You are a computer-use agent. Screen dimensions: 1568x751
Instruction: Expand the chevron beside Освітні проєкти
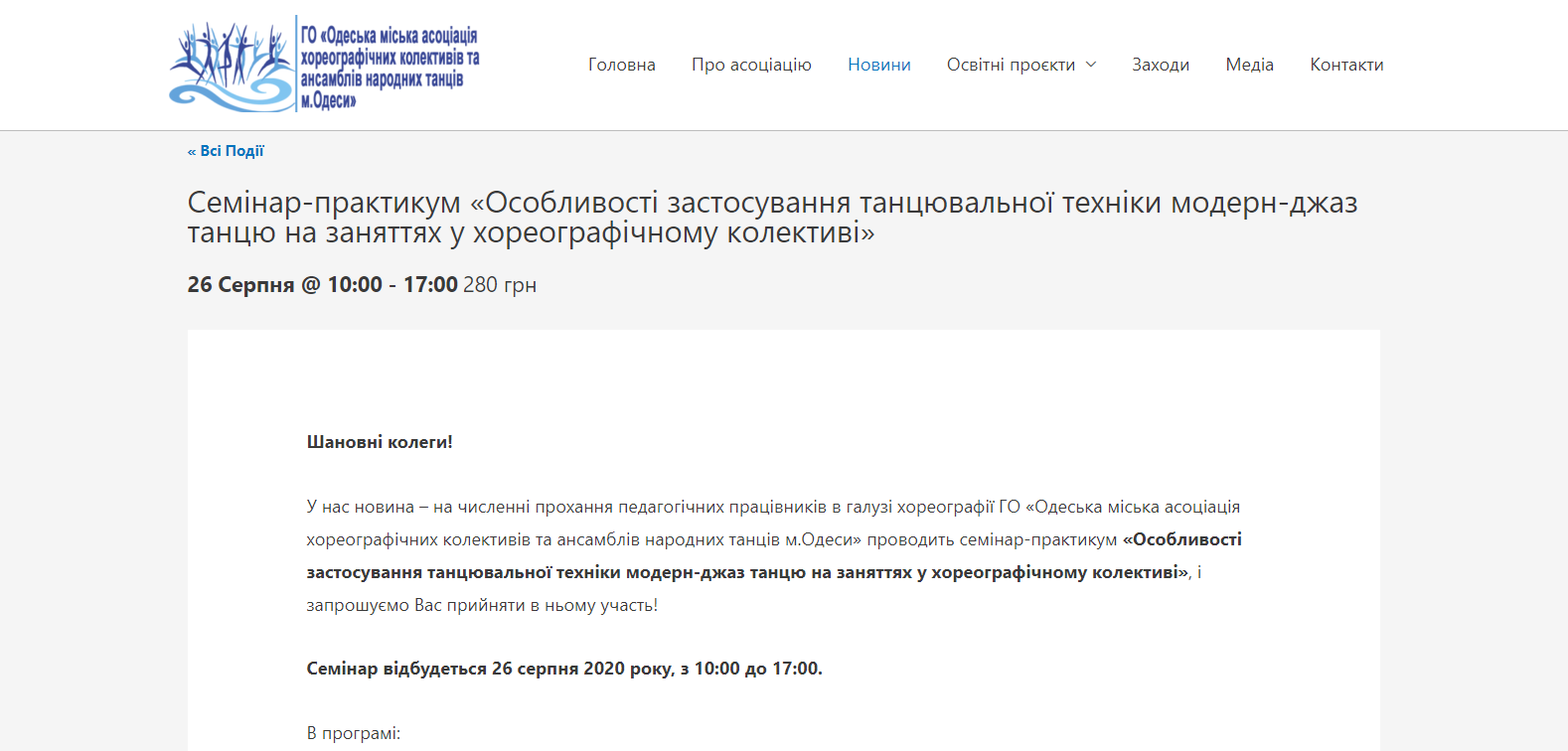click(1091, 65)
